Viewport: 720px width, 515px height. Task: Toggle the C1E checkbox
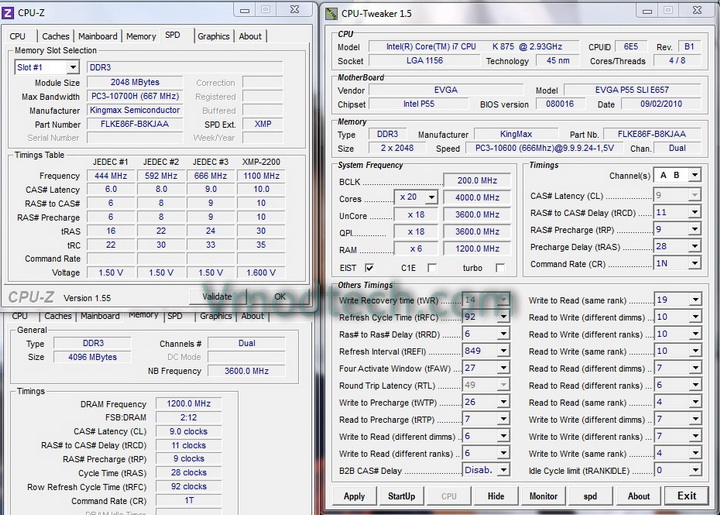click(x=432, y=268)
